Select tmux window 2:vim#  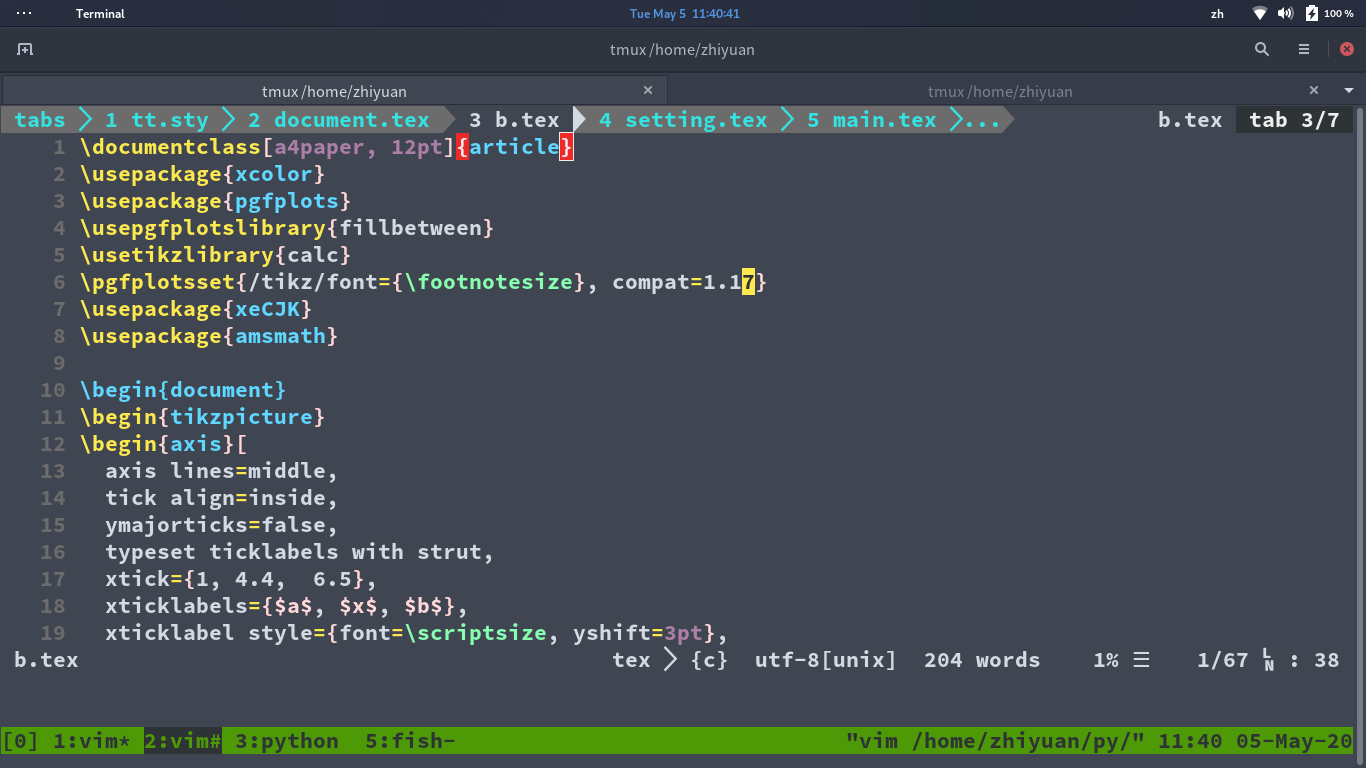(183, 741)
